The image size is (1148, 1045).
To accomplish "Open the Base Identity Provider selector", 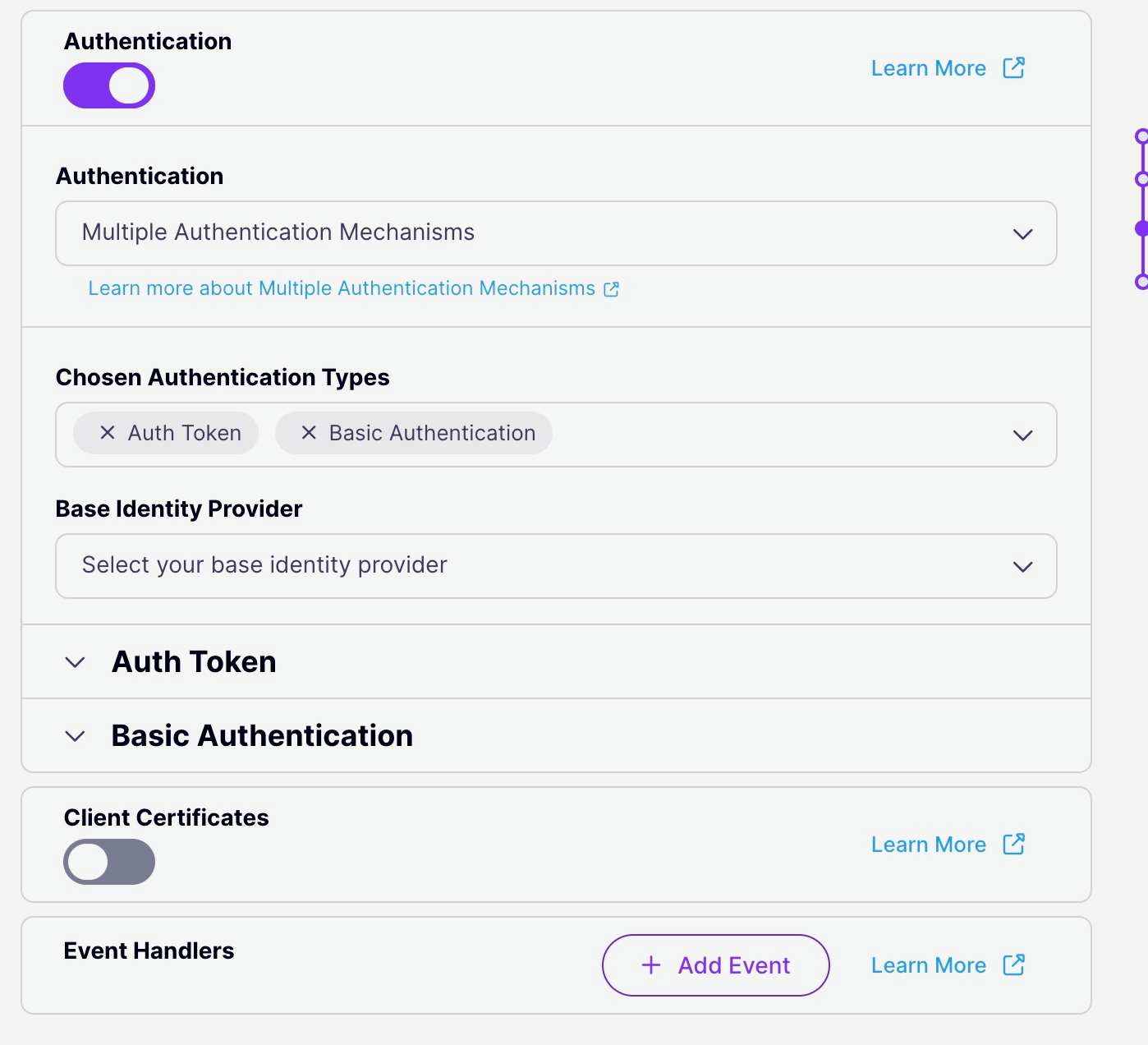I will point(1022,566).
